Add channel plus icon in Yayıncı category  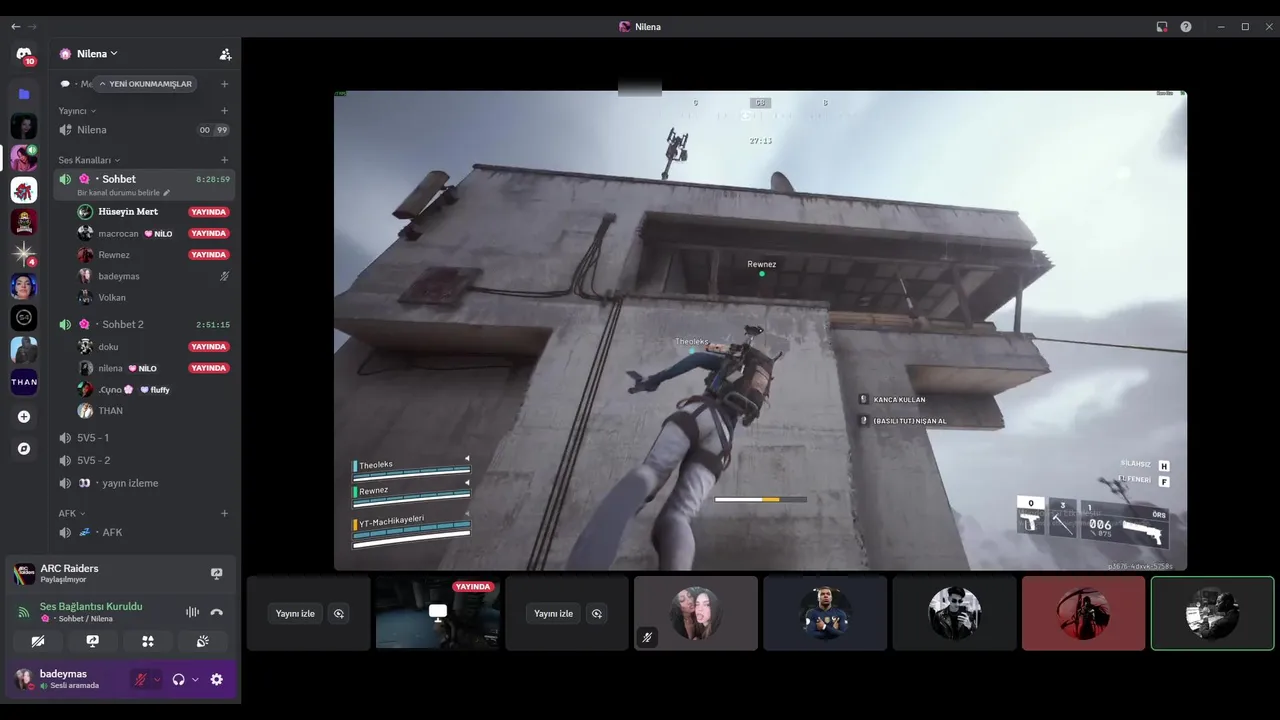coord(224,111)
